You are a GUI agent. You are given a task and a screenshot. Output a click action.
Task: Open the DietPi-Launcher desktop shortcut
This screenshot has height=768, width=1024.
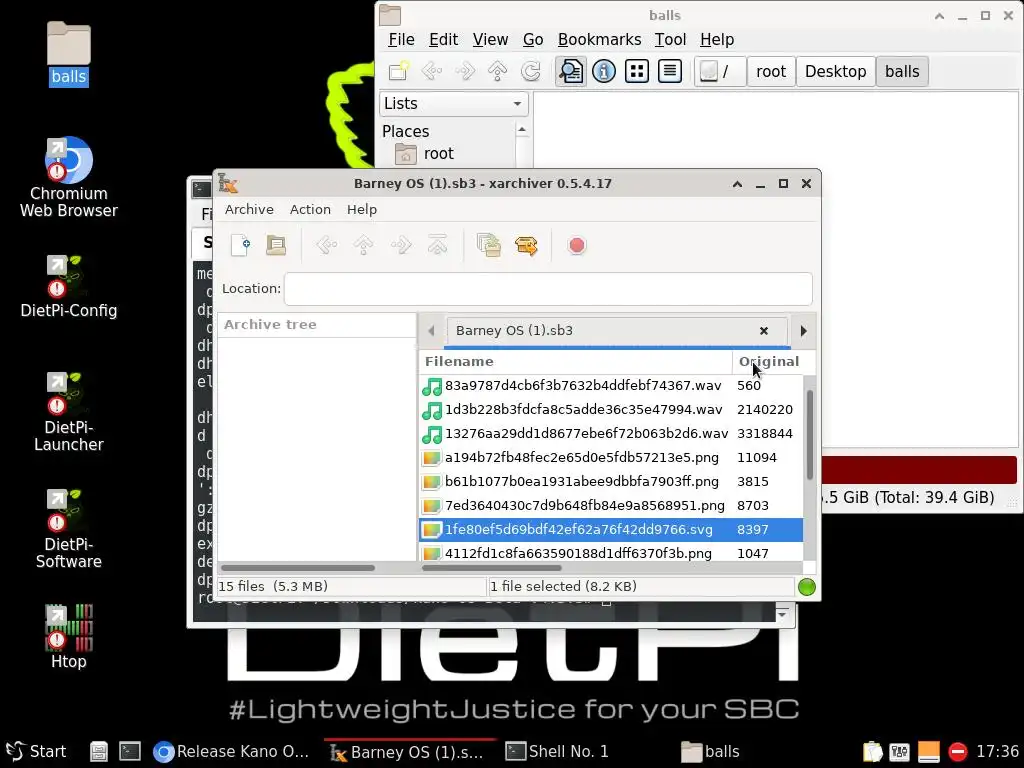[x=69, y=411]
